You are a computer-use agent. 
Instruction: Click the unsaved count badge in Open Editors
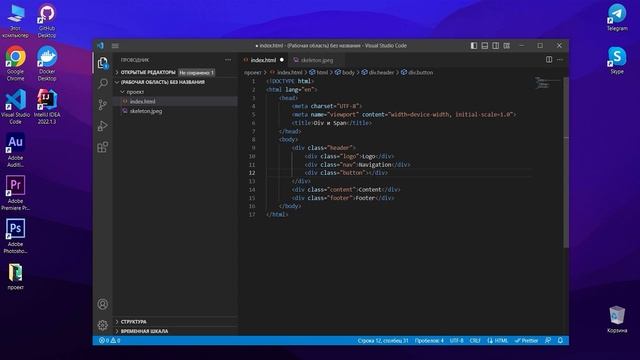click(196, 73)
